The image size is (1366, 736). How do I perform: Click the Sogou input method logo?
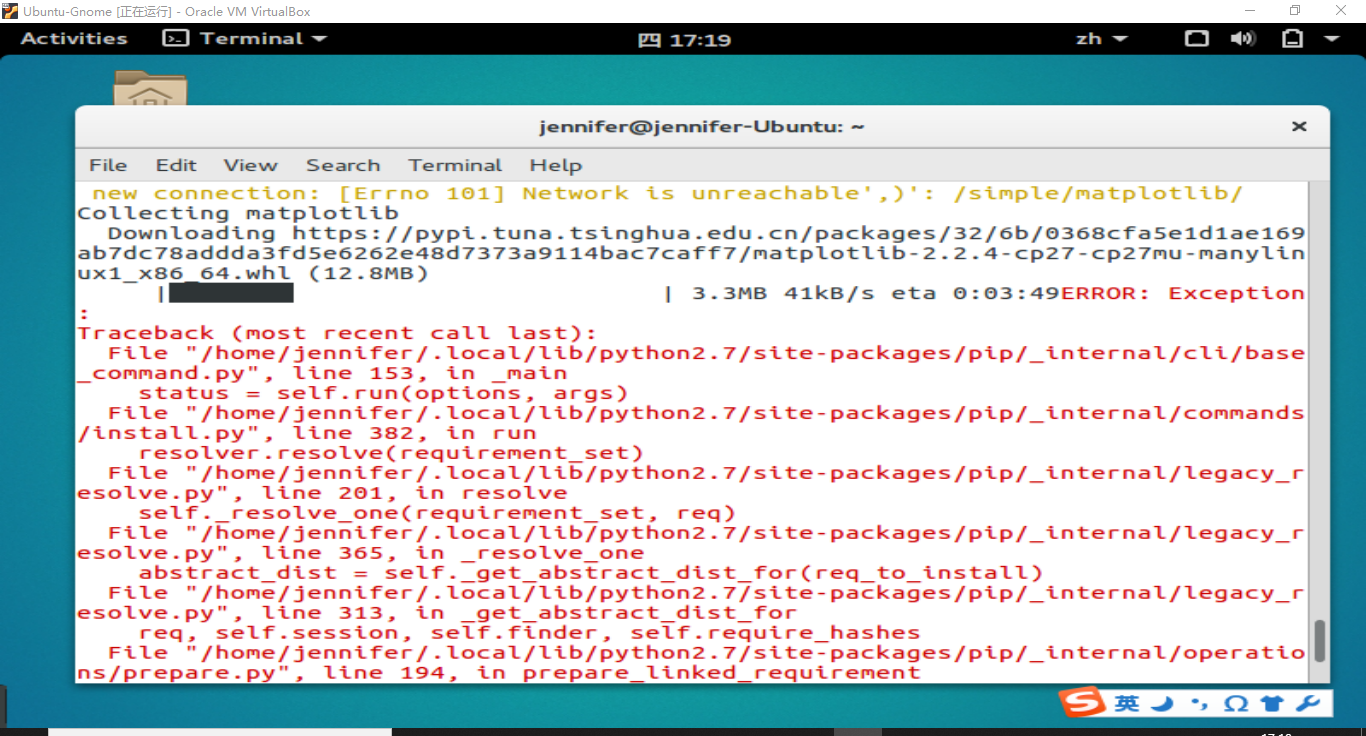[x=1083, y=703]
